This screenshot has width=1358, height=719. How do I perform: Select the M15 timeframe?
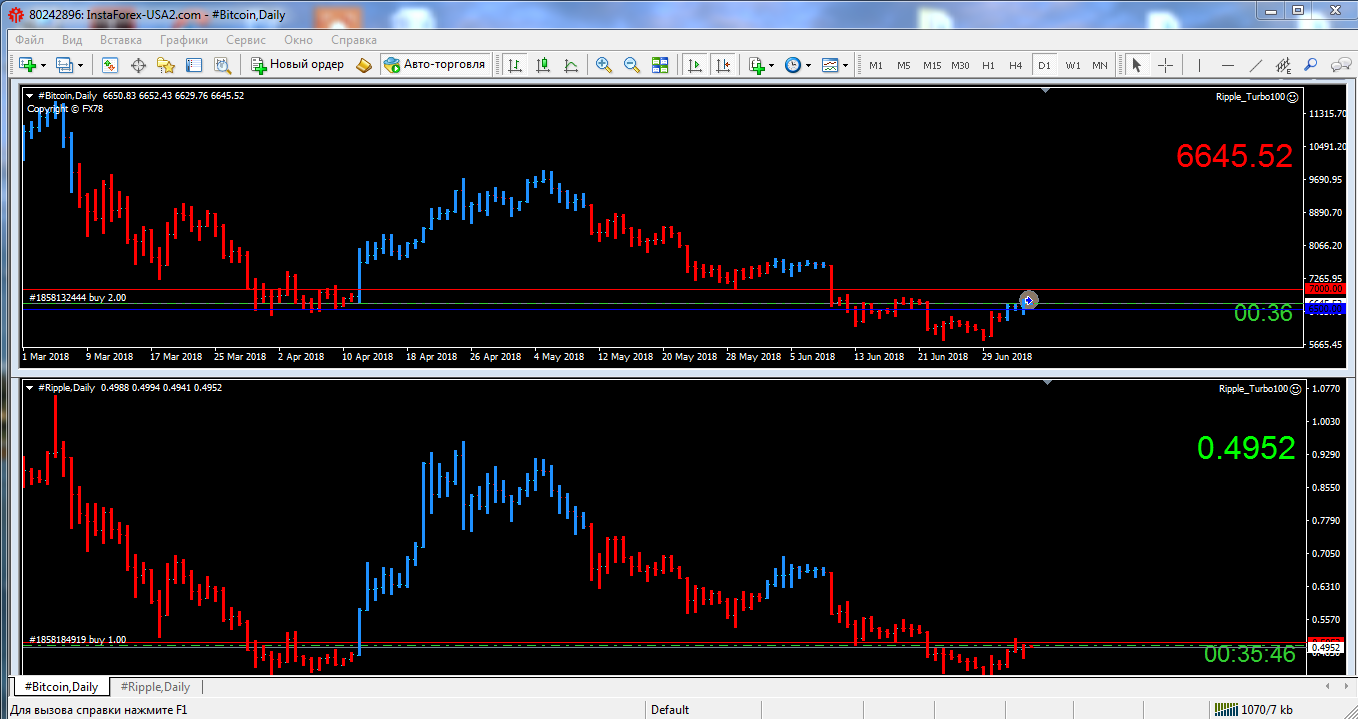(x=932, y=65)
